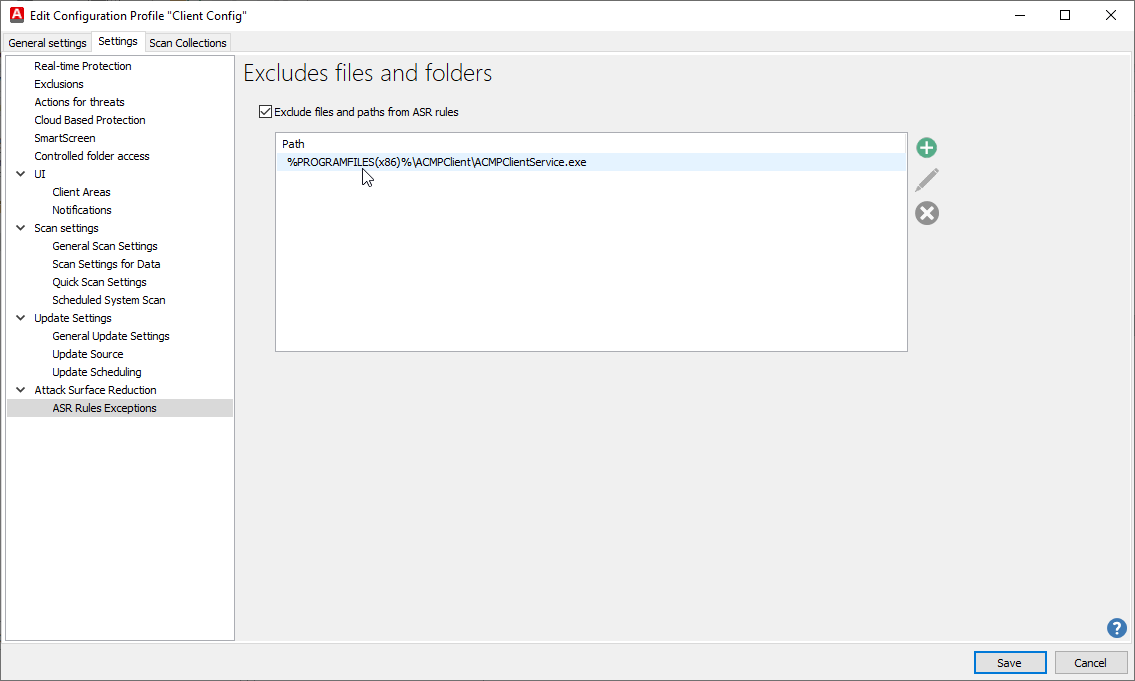Collapse the Attack Surface Reduction node
This screenshot has height=681, width=1135.
pyautogui.click(x=21, y=390)
